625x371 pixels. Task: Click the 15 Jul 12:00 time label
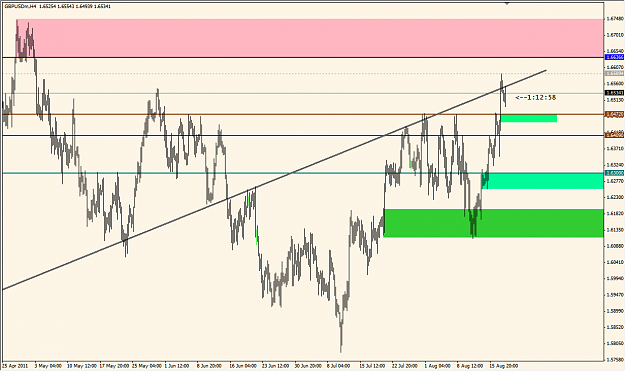coord(373,365)
